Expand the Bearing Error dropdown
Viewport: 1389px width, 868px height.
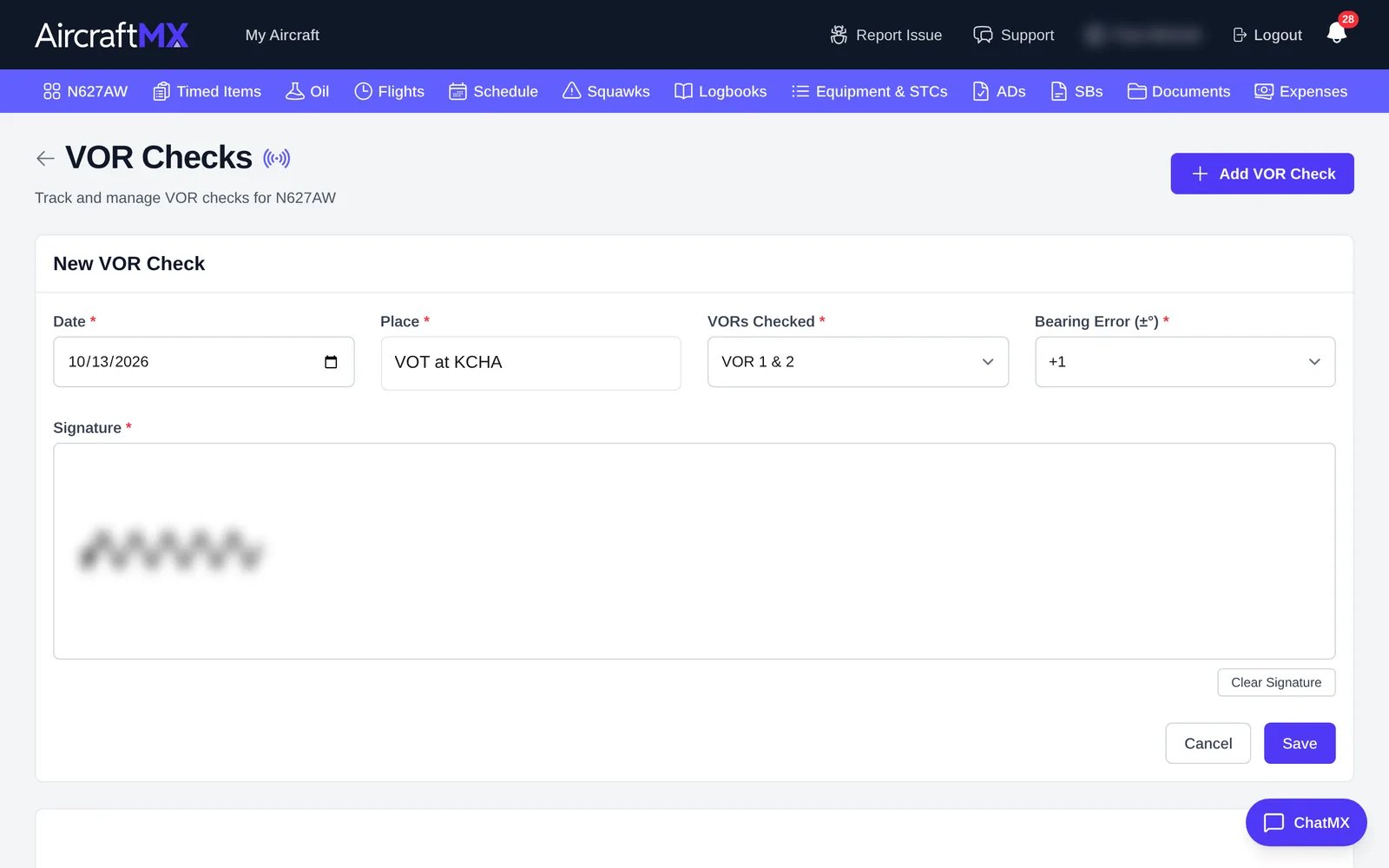coord(1185,362)
